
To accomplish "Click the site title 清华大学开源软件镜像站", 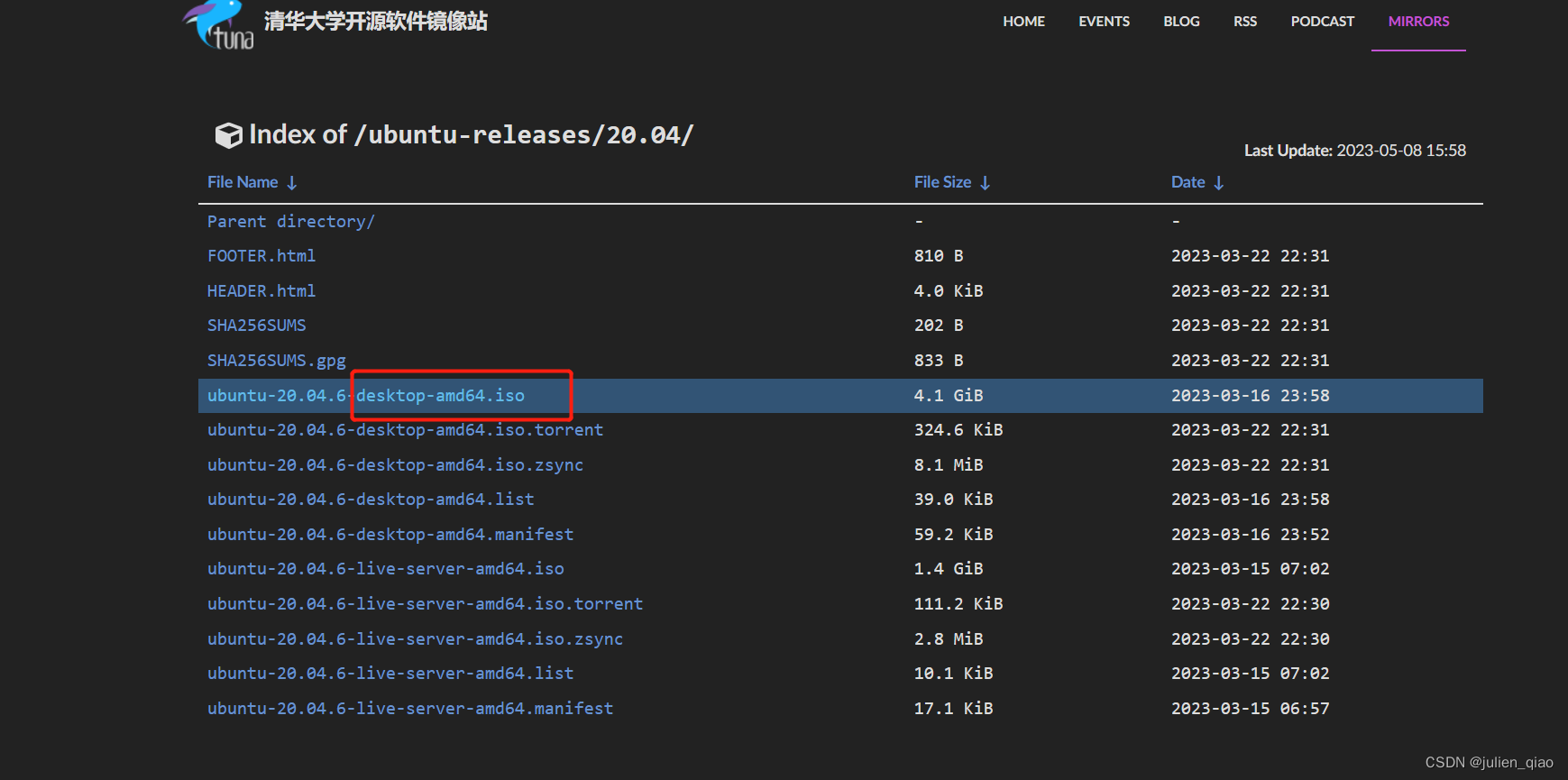I will click(376, 22).
